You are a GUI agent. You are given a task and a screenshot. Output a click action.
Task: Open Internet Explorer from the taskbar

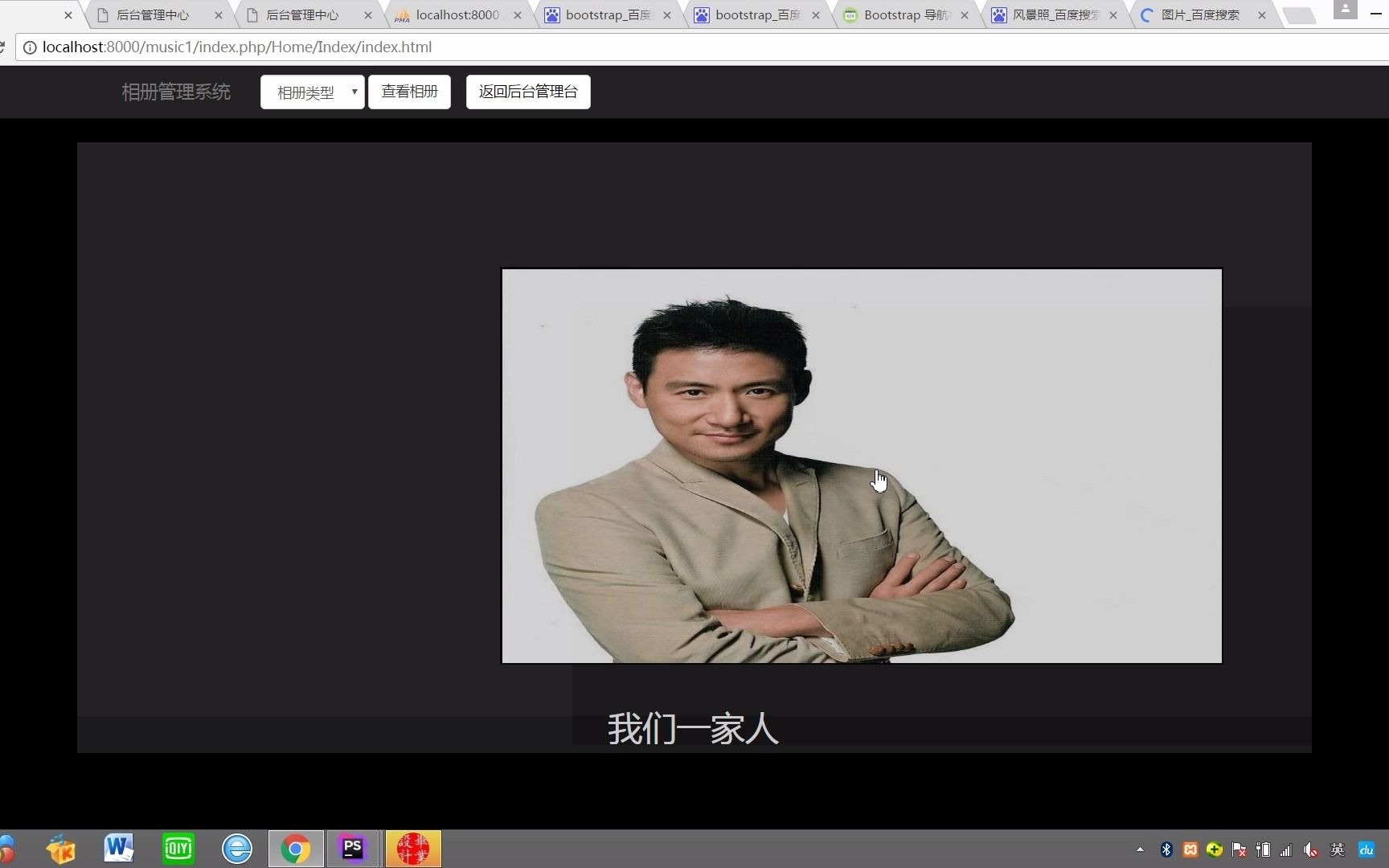pyautogui.click(x=236, y=849)
